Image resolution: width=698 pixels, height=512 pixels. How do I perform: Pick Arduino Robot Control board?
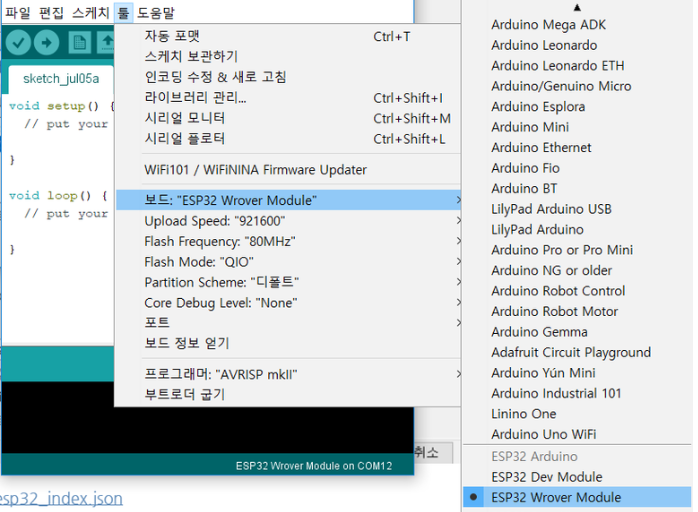tap(577, 291)
